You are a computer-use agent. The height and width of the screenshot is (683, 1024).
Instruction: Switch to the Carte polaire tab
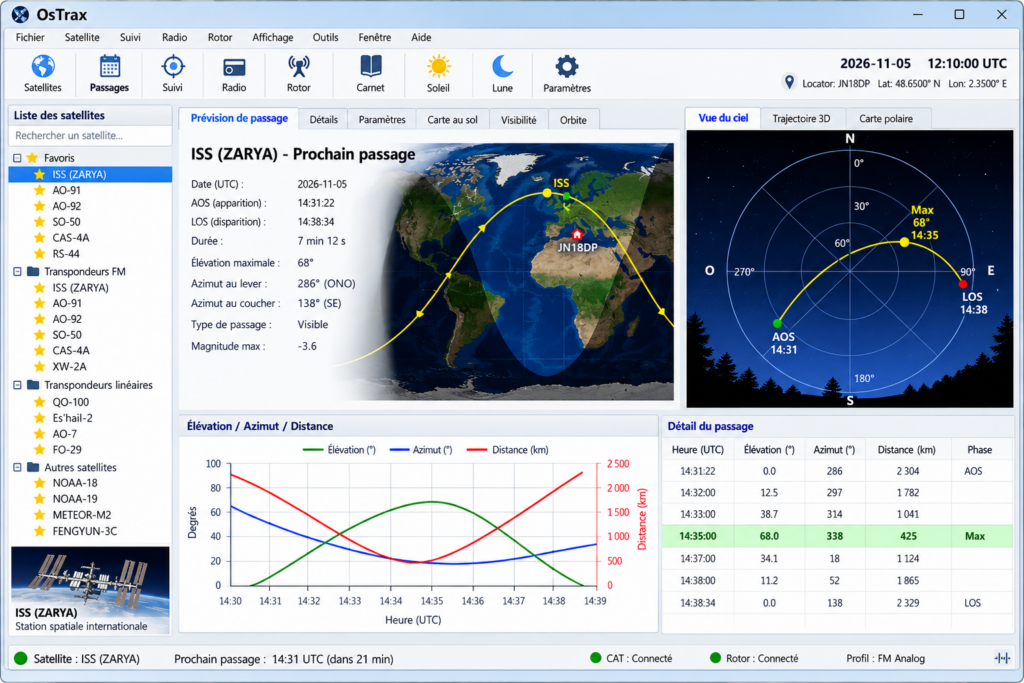pyautogui.click(x=886, y=118)
